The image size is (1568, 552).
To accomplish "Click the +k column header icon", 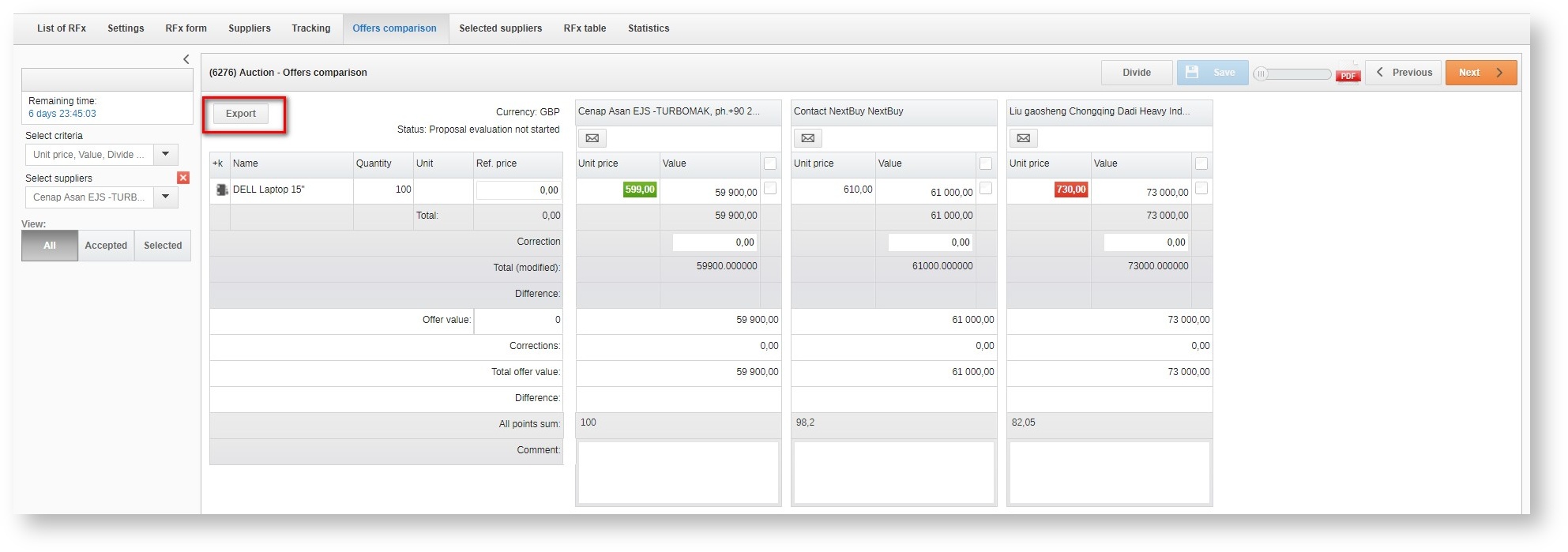I will coord(218,163).
